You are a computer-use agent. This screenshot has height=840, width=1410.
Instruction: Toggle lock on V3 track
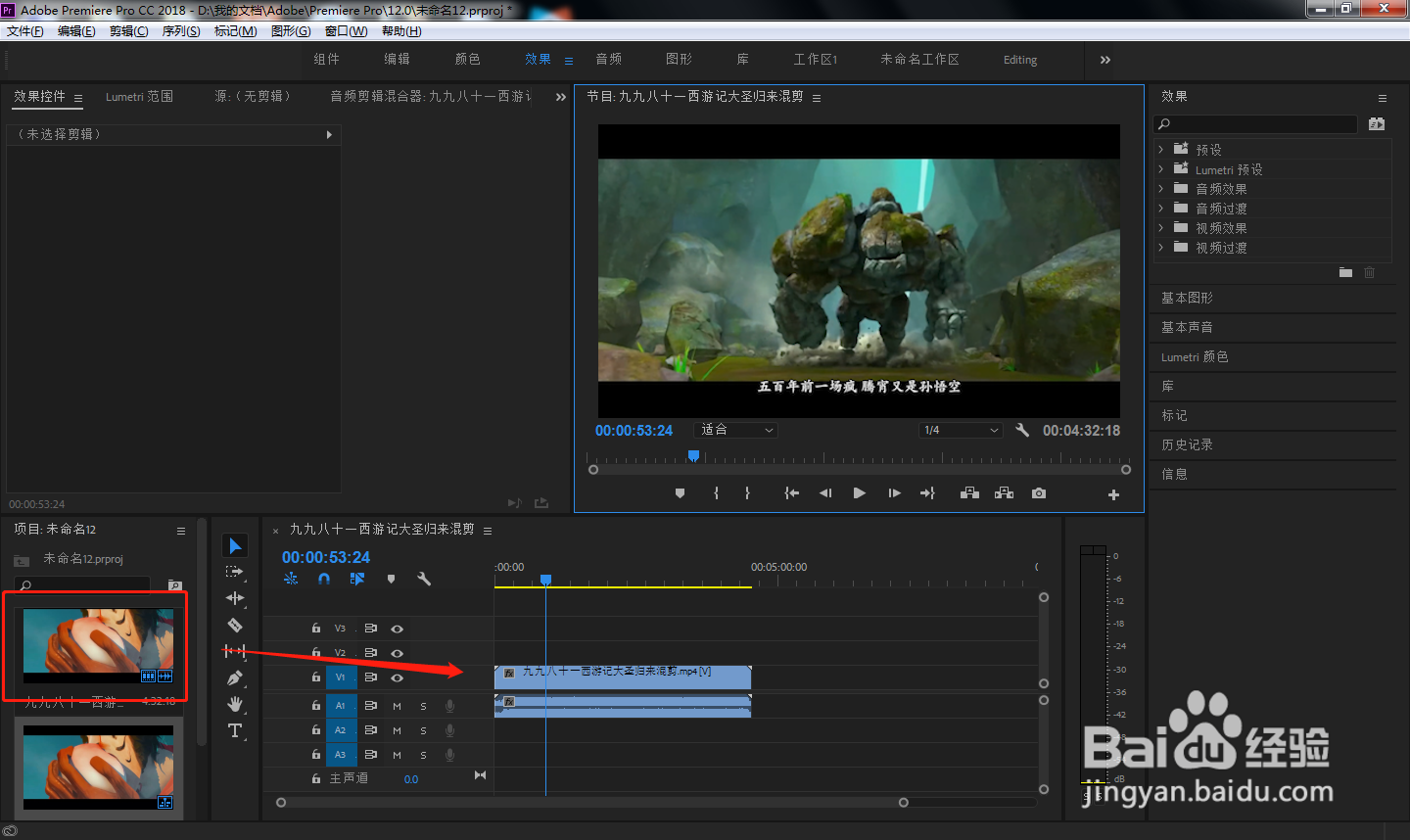click(x=316, y=629)
